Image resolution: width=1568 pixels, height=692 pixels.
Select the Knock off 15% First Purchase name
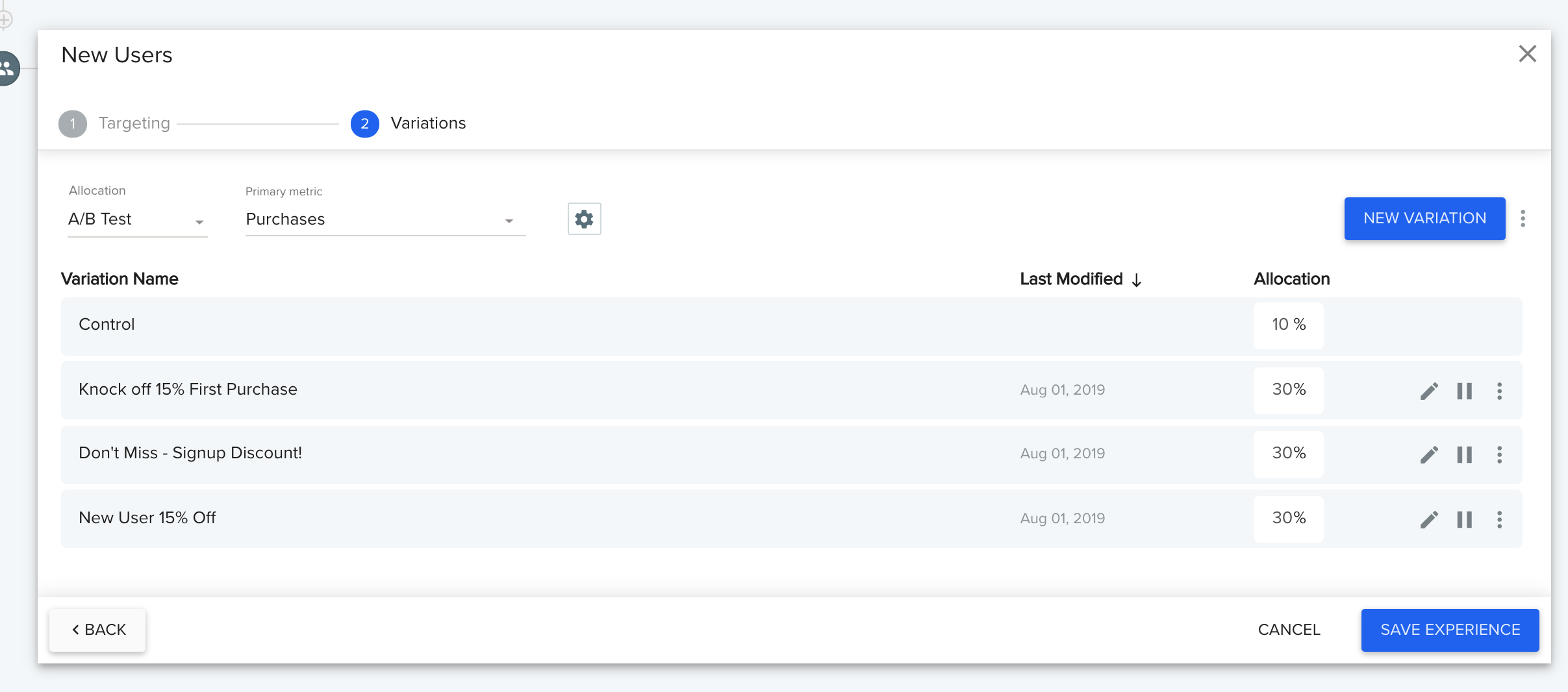[x=188, y=389]
